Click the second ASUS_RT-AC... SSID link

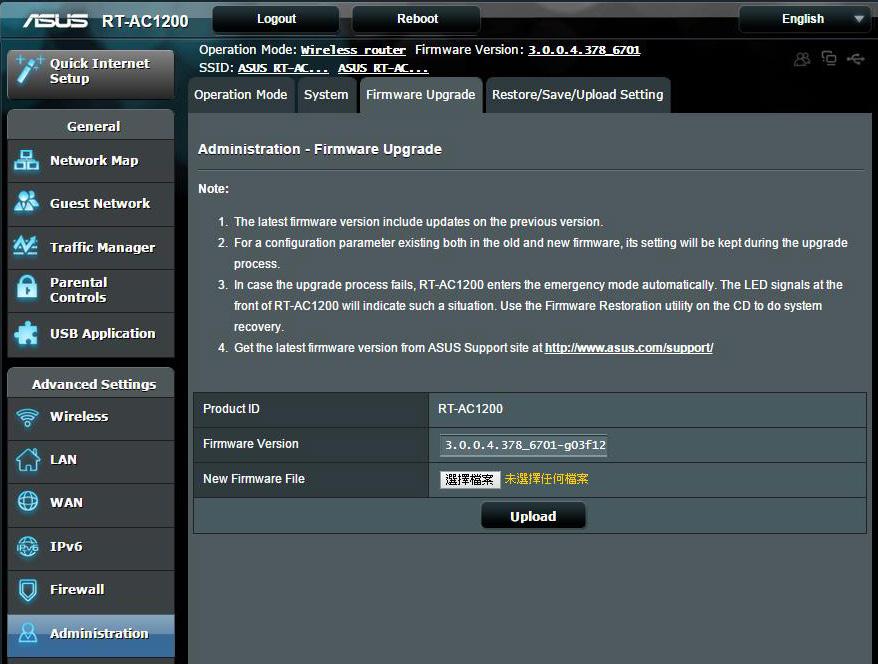point(383,68)
